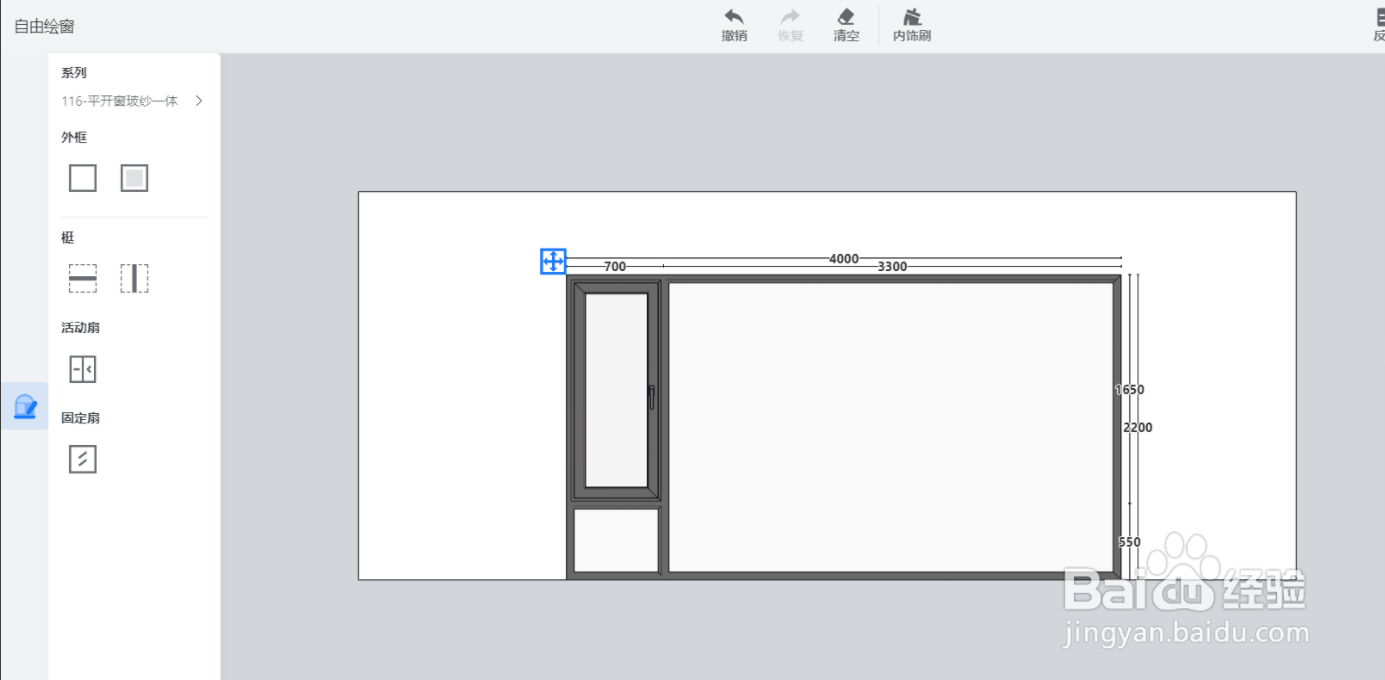Click the 自由绘窗 title text
Image resolution: width=1385 pixels, height=680 pixels.
[x=44, y=26]
